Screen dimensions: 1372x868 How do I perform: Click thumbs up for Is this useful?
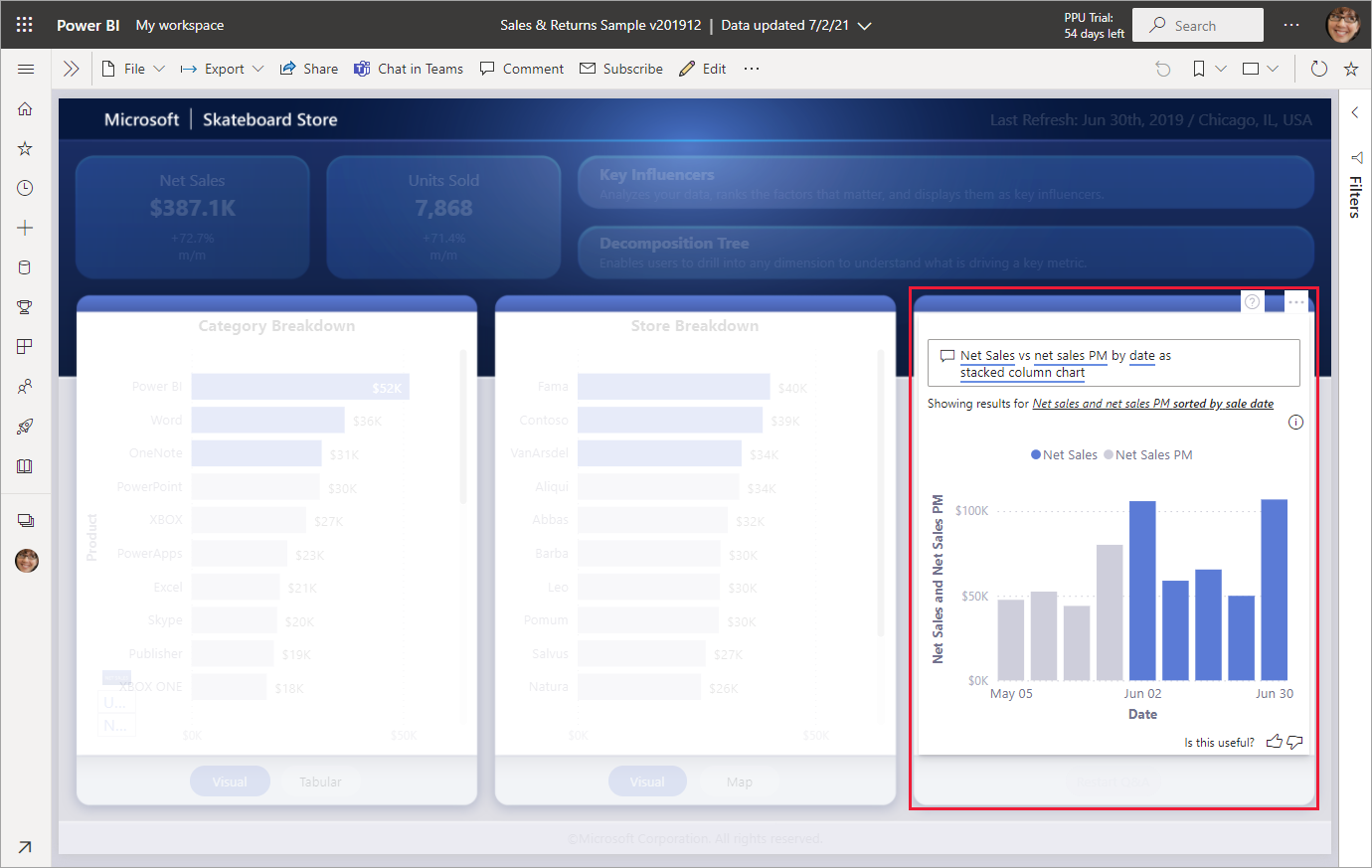pos(1275,742)
